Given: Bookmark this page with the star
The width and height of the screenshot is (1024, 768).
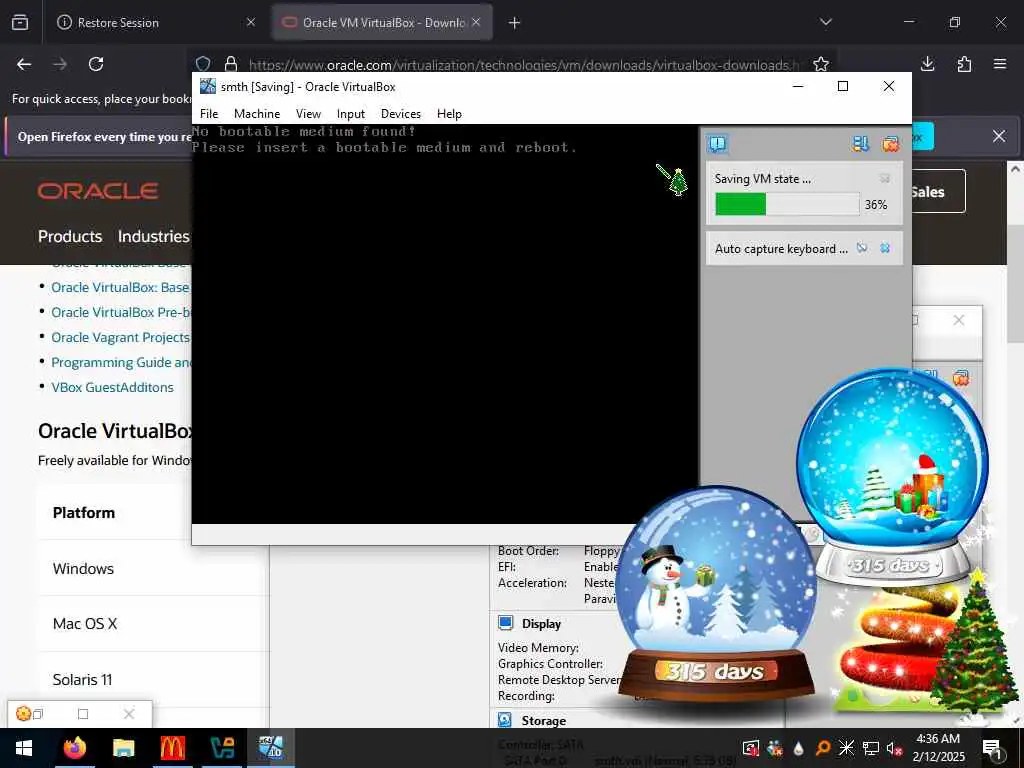Looking at the screenshot, I should [x=821, y=64].
